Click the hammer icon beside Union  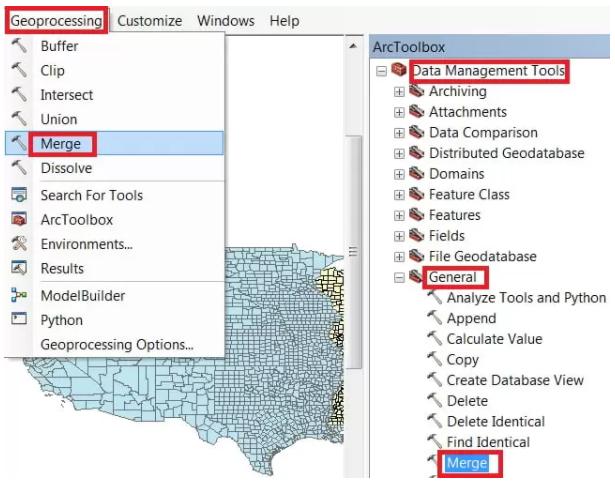[19, 118]
